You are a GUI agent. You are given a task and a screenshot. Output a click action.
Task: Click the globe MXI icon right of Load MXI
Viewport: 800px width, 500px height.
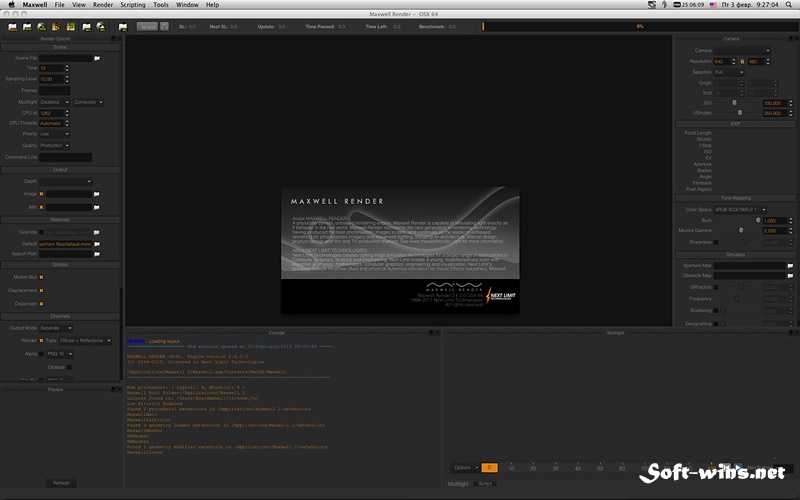102,27
